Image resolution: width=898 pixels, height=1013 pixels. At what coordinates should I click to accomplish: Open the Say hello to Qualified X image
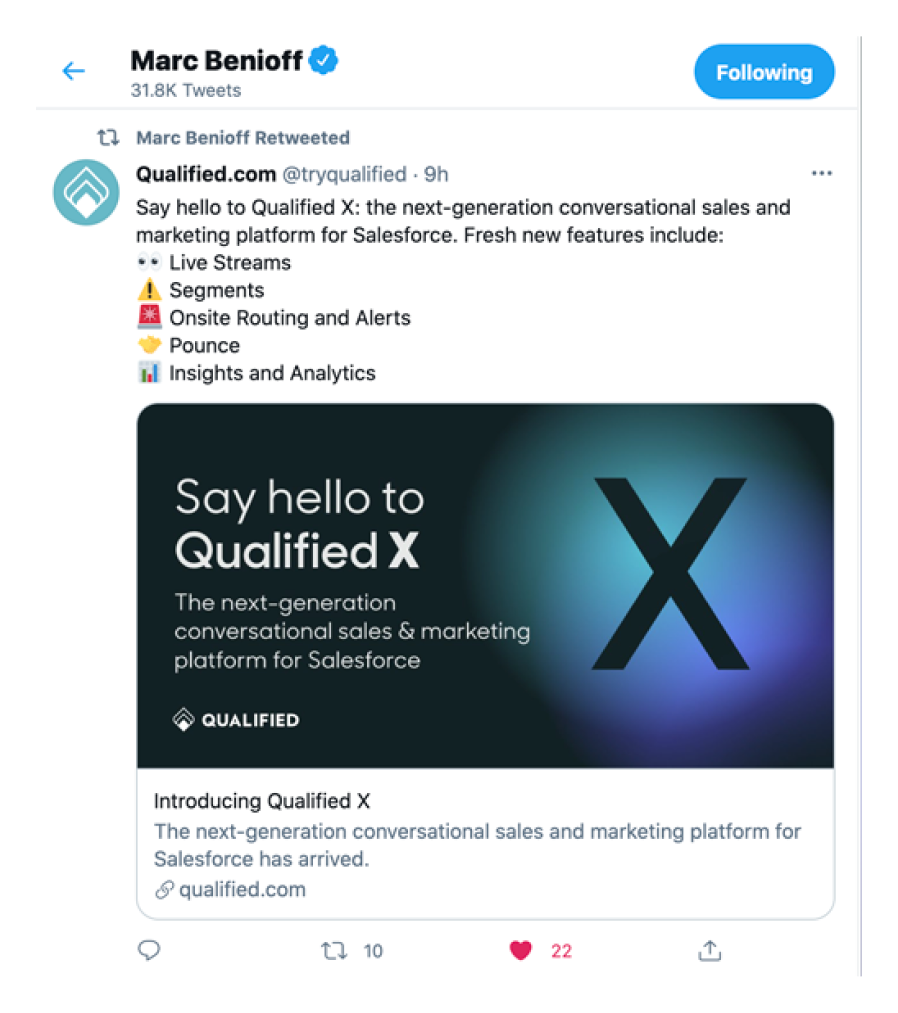click(485, 586)
